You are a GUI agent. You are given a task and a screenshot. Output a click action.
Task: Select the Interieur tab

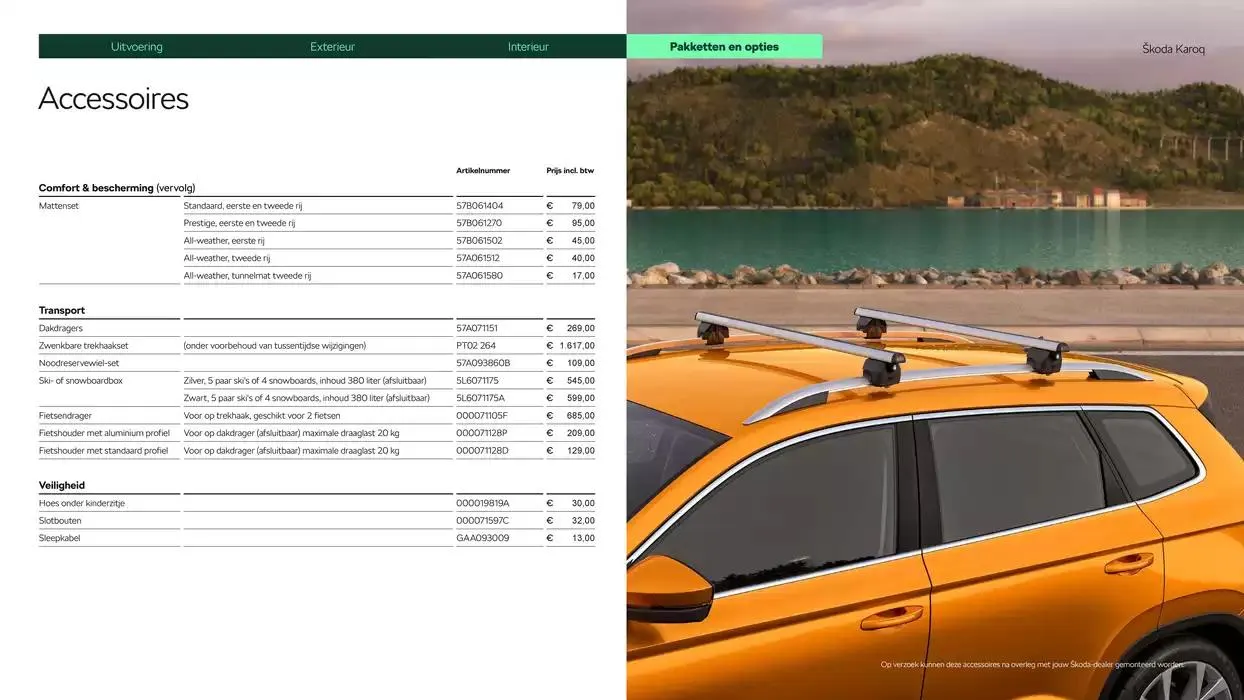click(x=528, y=47)
